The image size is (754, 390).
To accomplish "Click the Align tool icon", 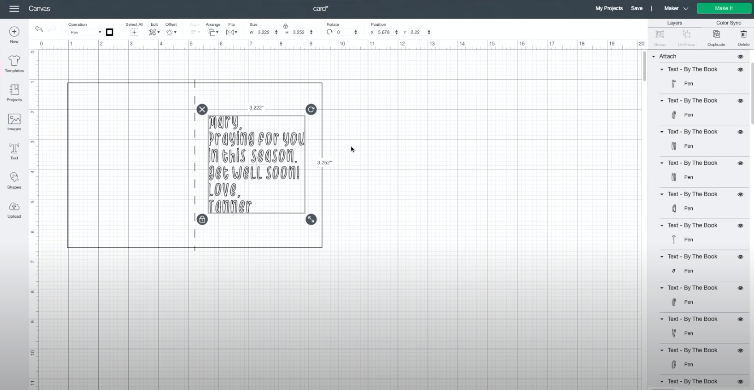I will click(x=195, y=32).
